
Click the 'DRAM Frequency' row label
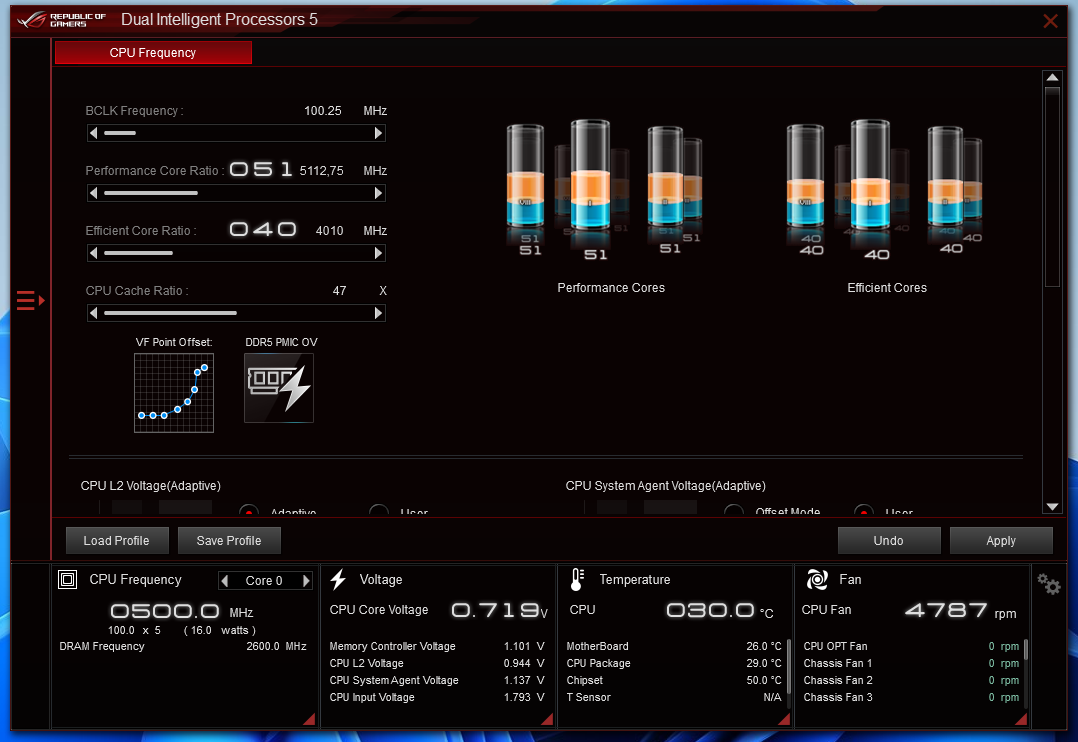102,646
